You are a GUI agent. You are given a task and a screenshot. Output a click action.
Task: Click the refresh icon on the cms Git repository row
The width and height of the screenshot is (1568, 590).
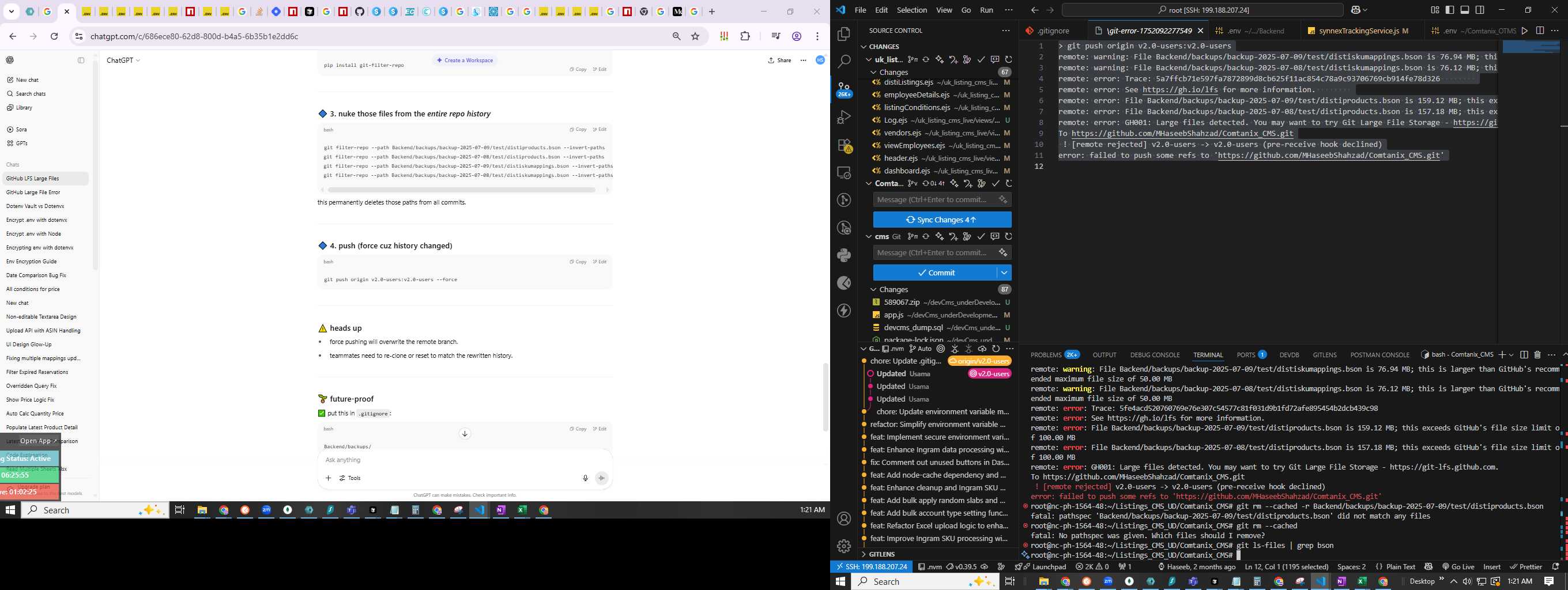[1009, 237]
